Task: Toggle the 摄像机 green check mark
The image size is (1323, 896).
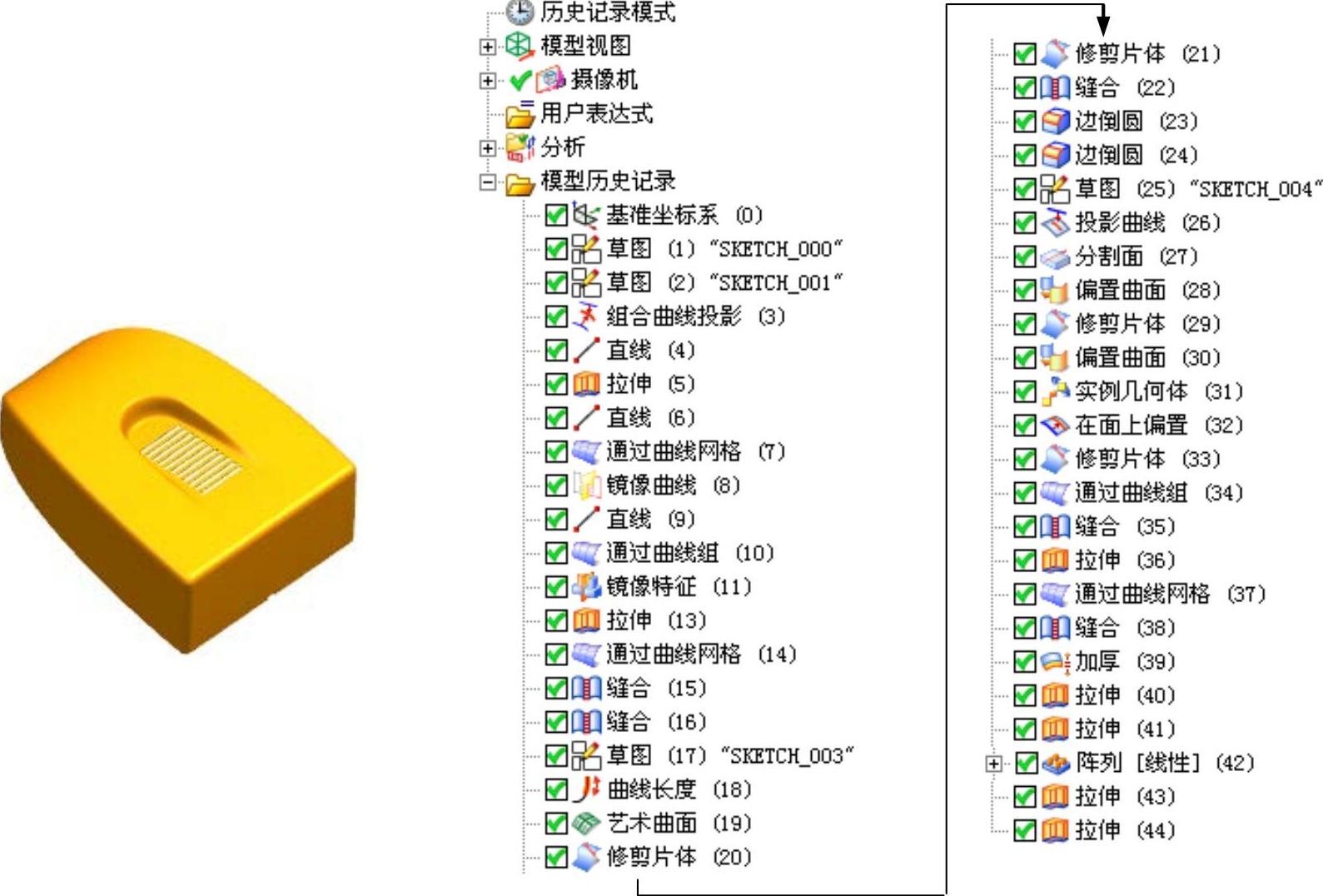Action: click(x=520, y=80)
